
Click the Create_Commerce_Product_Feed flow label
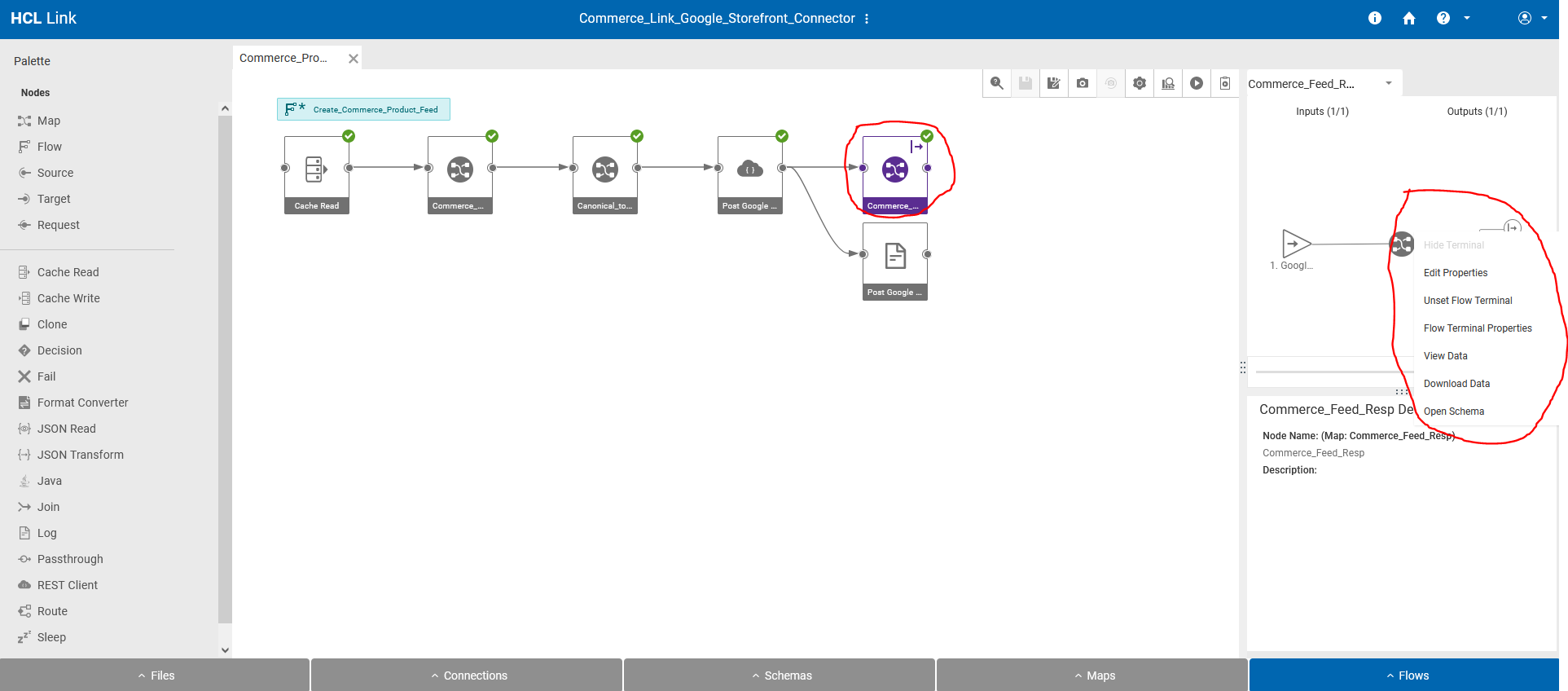pos(363,109)
